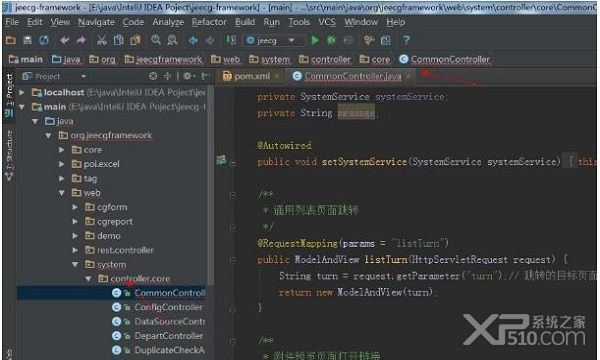Click the grayed-out stop/coverage icon

348,40
